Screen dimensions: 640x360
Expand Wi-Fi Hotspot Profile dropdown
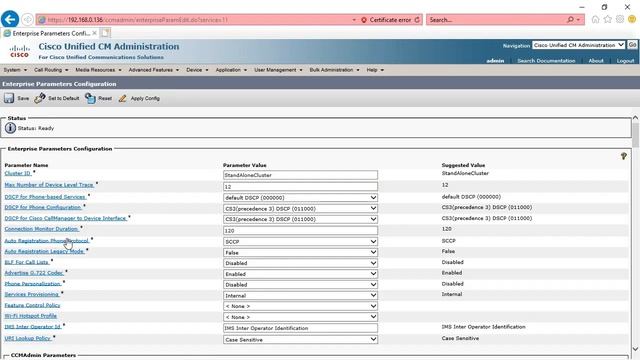300,317
